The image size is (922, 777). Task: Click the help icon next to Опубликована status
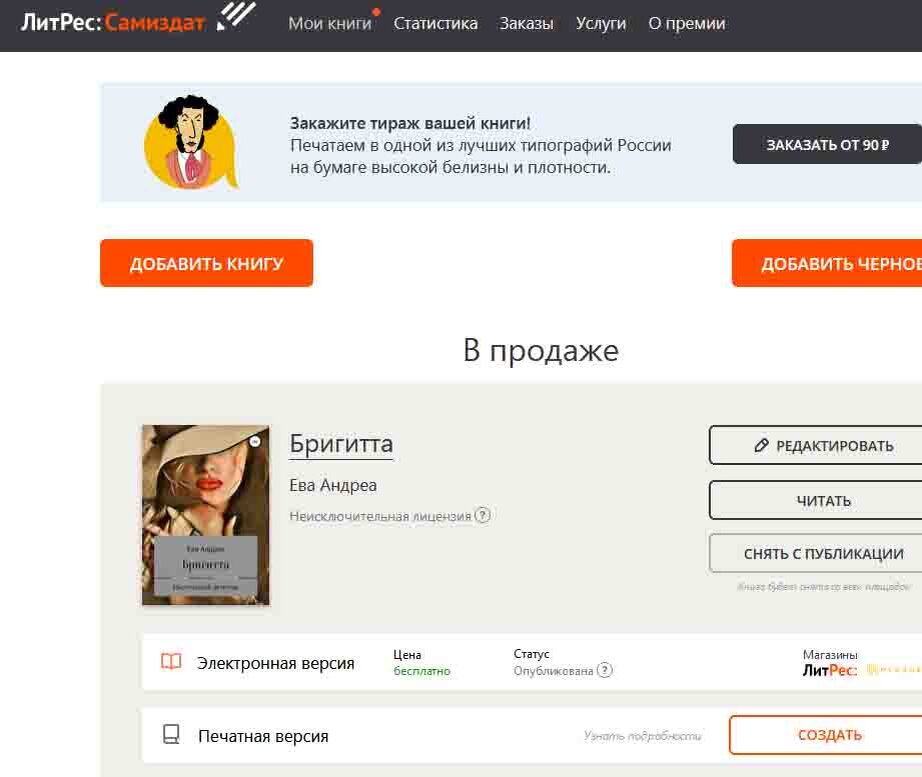click(604, 670)
